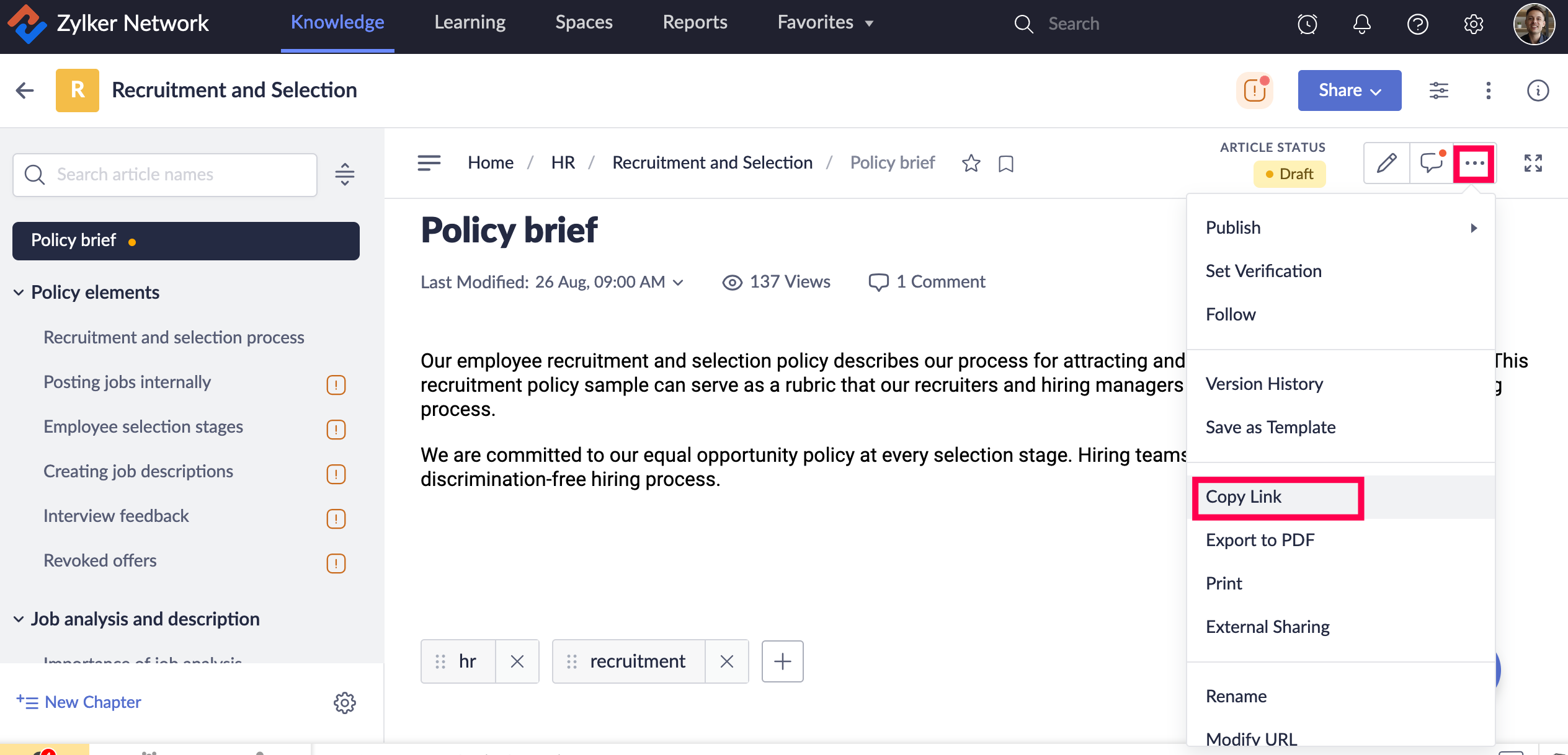Screen dimensions: 1568x755
Task: Open the article comments icon
Action: tap(1432, 163)
